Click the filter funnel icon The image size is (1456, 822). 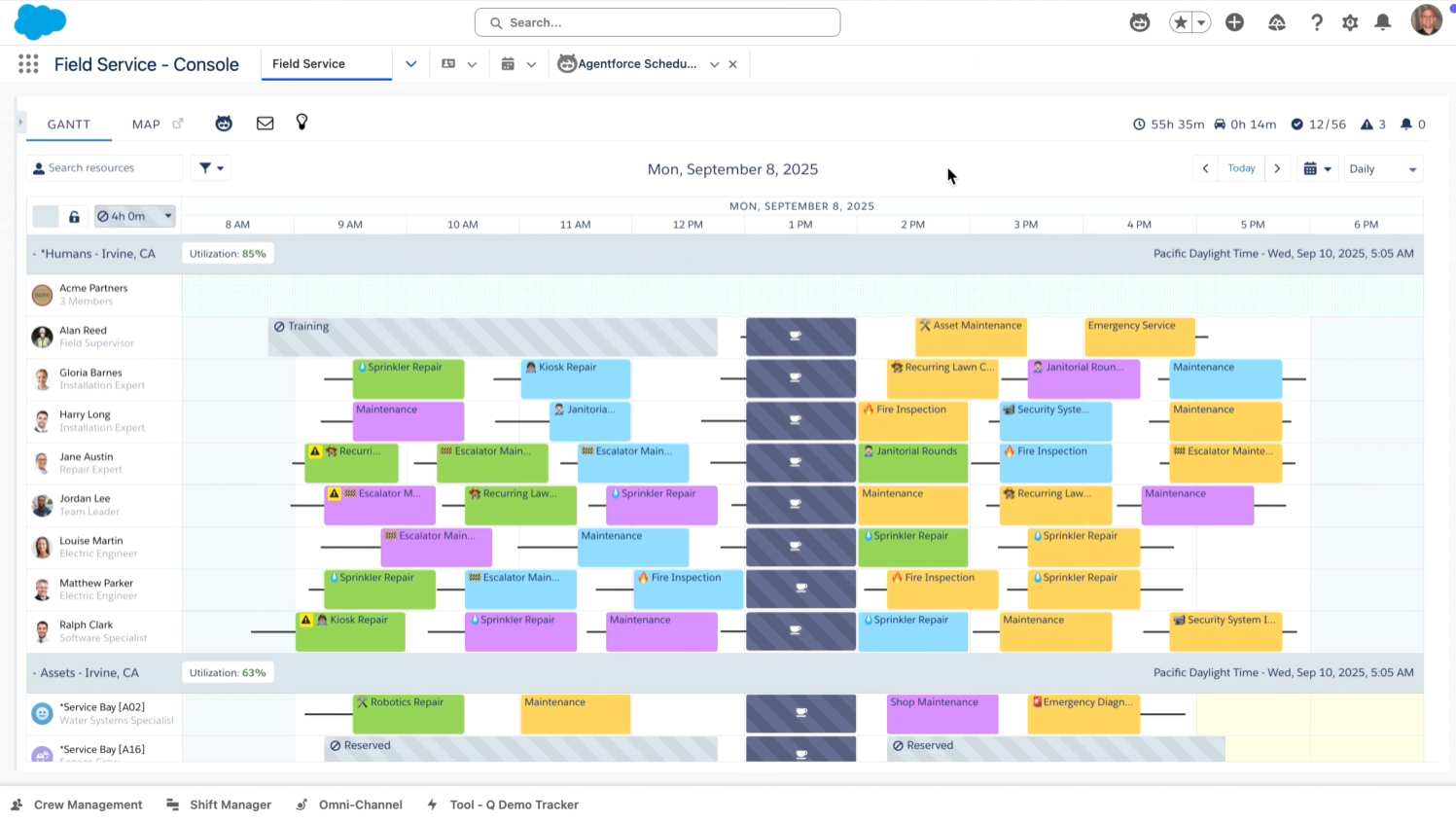(x=210, y=167)
